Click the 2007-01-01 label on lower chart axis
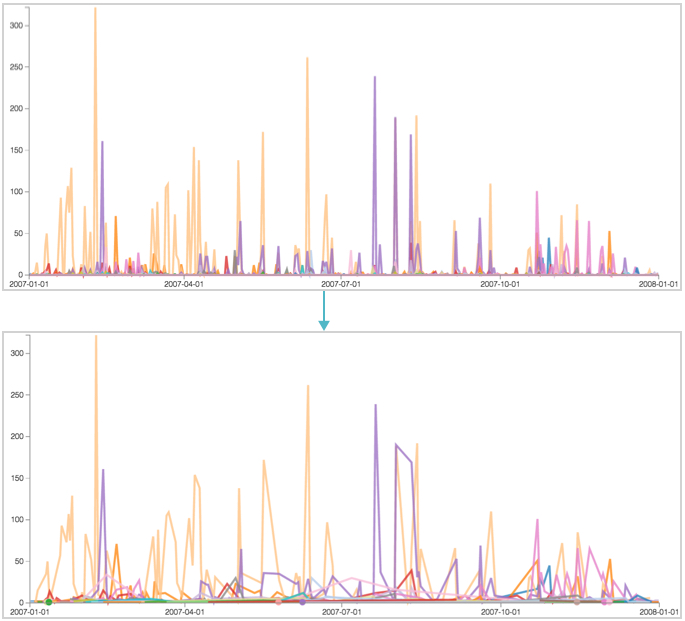This screenshot has width=685, height=621. 29,611
